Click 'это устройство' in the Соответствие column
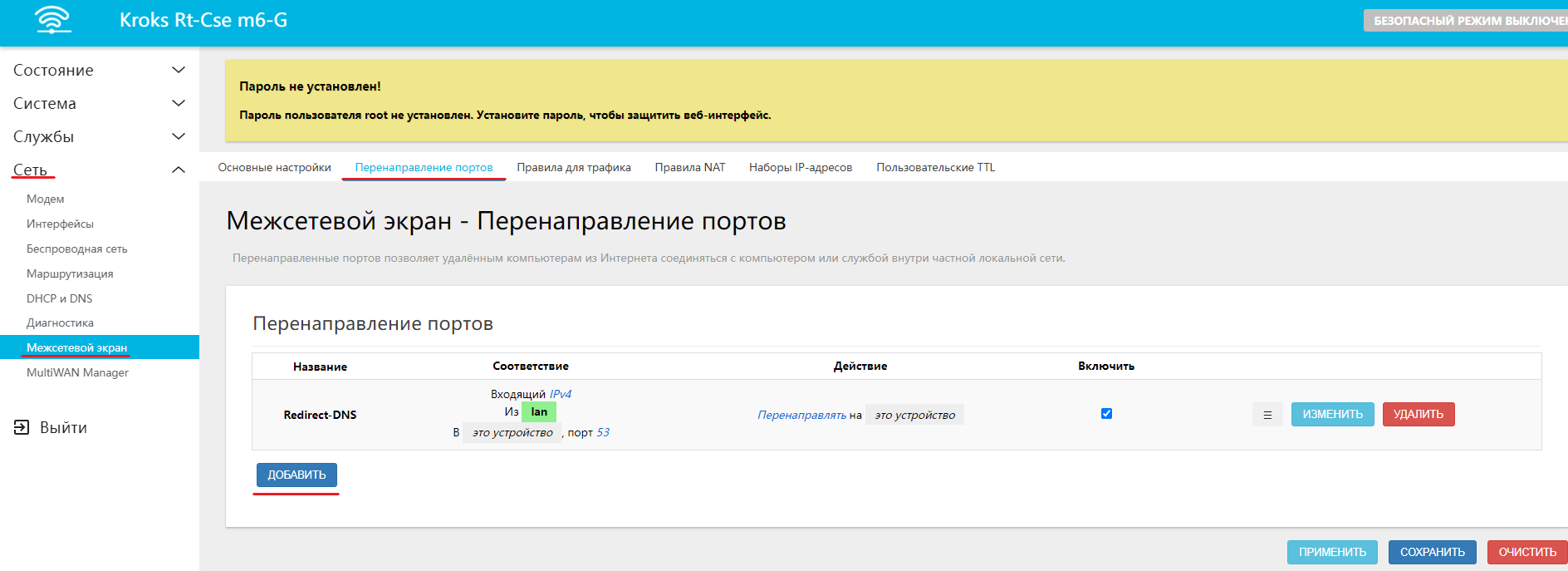This screenshot has width=1568, height=571. pyautogui.click(x=512, y=432)
